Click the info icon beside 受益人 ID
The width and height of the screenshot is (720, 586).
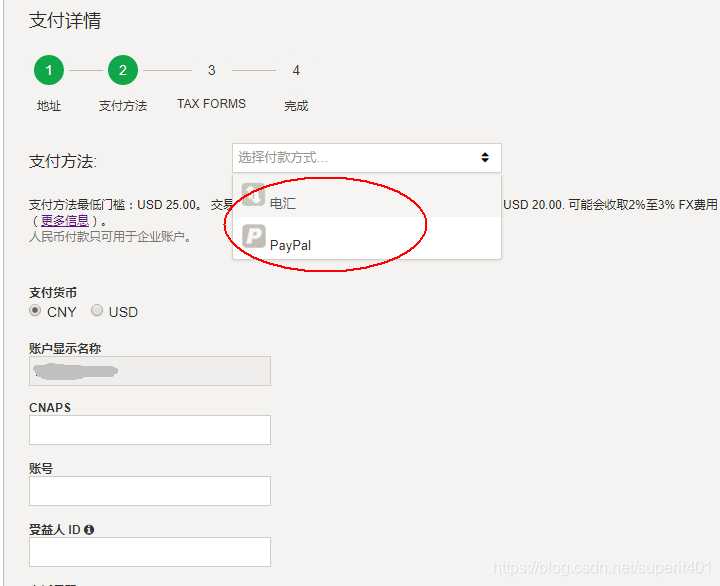click(89, 530)
